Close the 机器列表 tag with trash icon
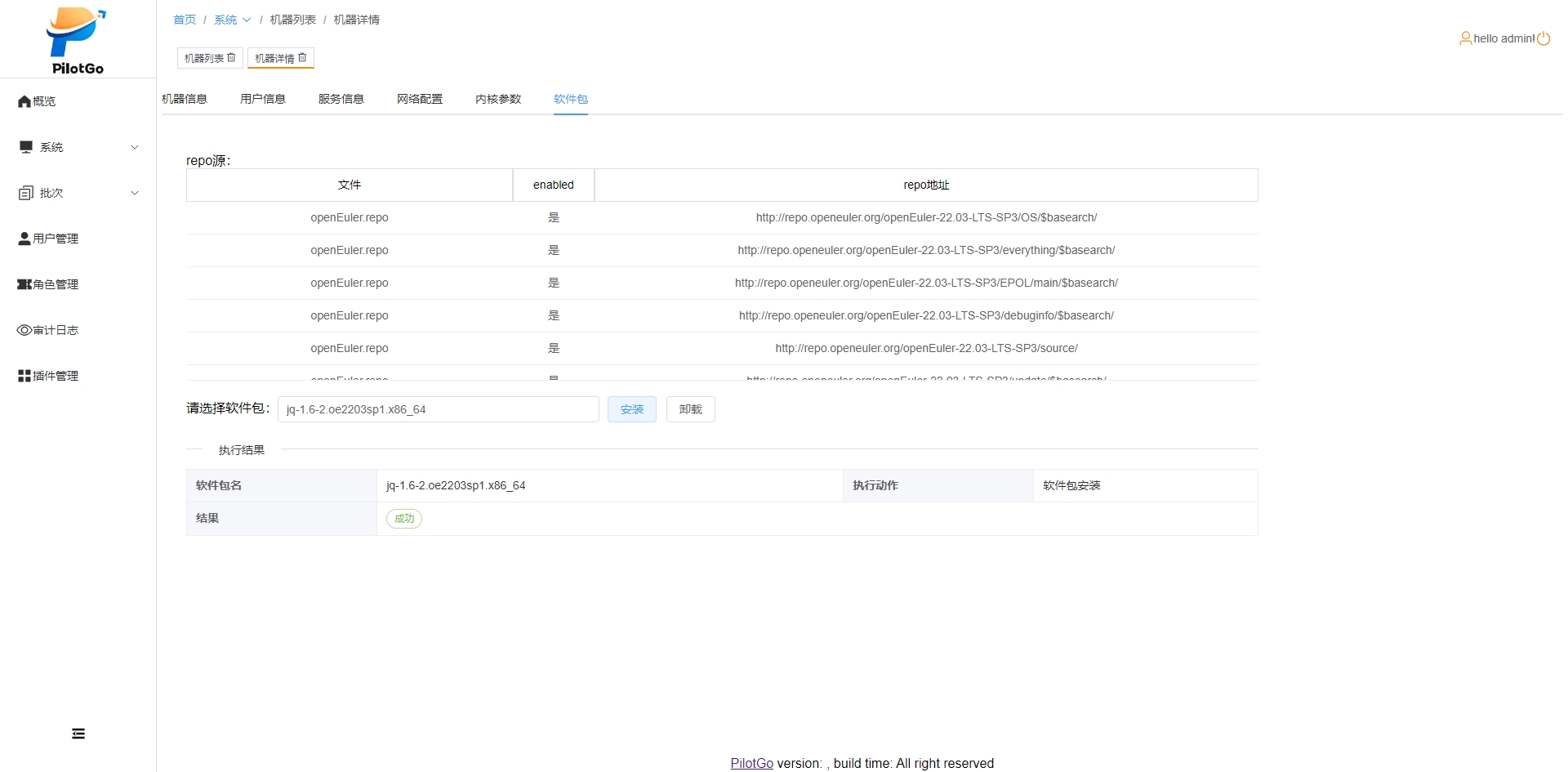The height and width of the screenshot is (772, 1568). (x=231, y=58)
